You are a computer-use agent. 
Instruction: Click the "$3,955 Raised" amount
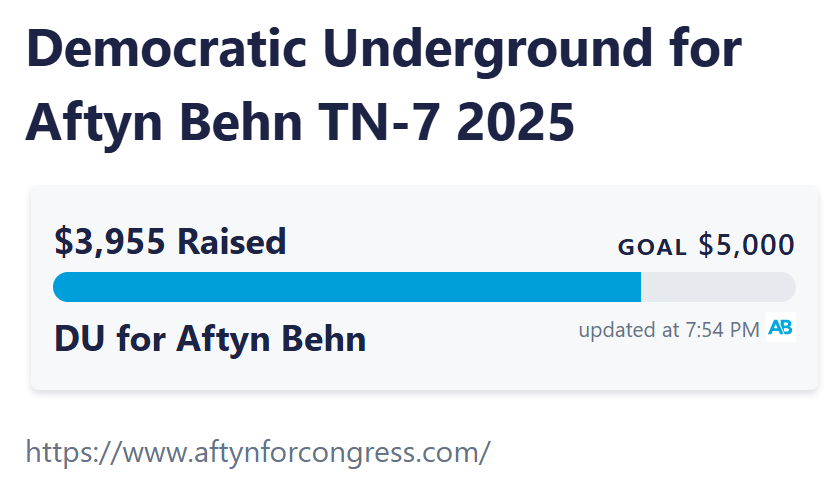click(170, 241)
